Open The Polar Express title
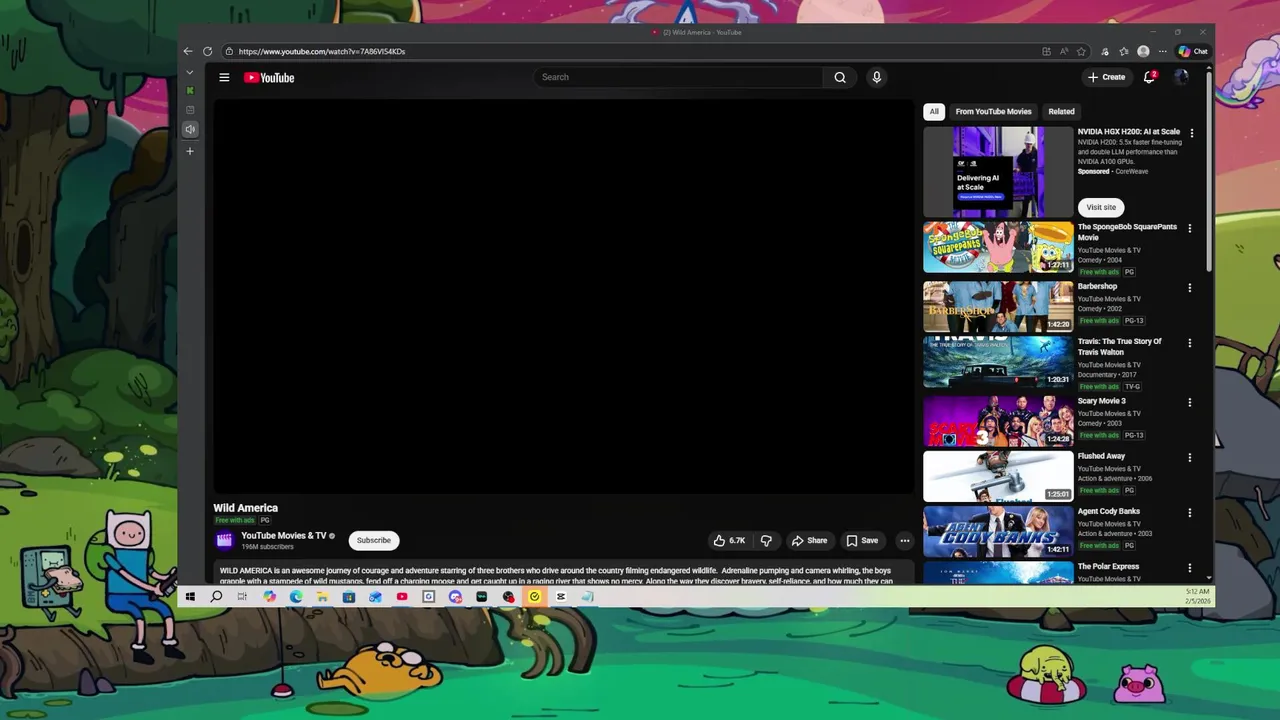The width and height of the screenshot is (1280, 720). [1108, 566]
